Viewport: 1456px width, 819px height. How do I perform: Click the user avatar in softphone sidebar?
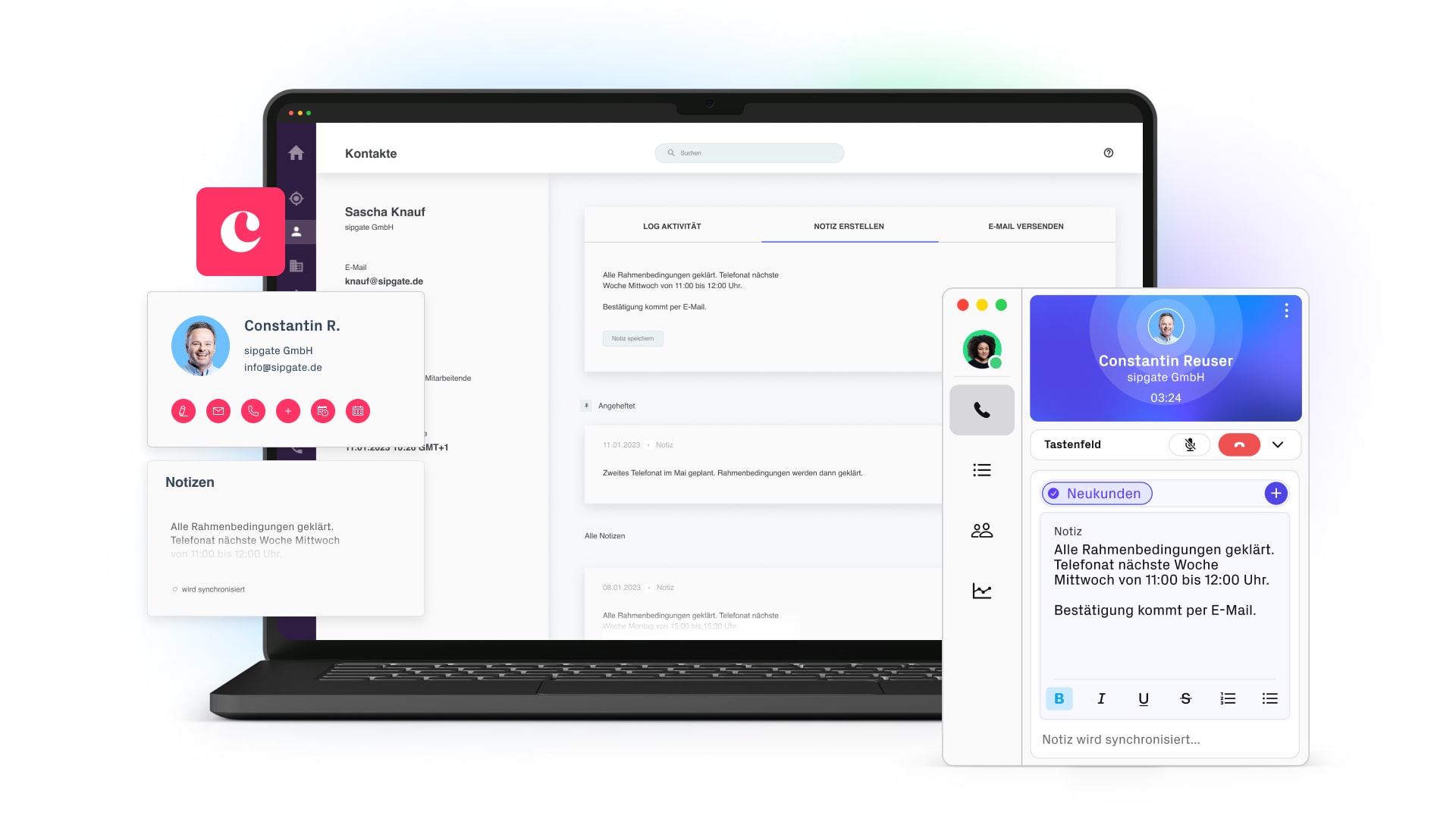pos(982,350)
